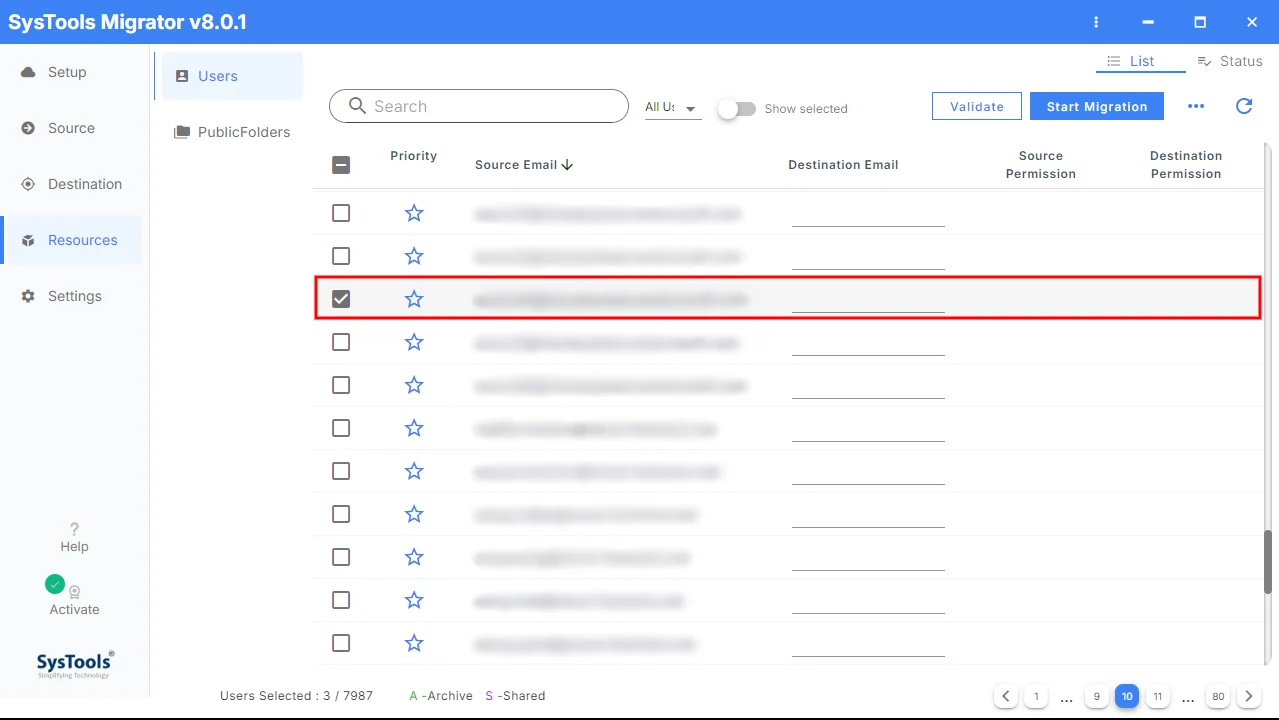Click the priority star in the topmost user row
The width and height of the screenshot is (1279, 720).
click(x=414, y=213)
